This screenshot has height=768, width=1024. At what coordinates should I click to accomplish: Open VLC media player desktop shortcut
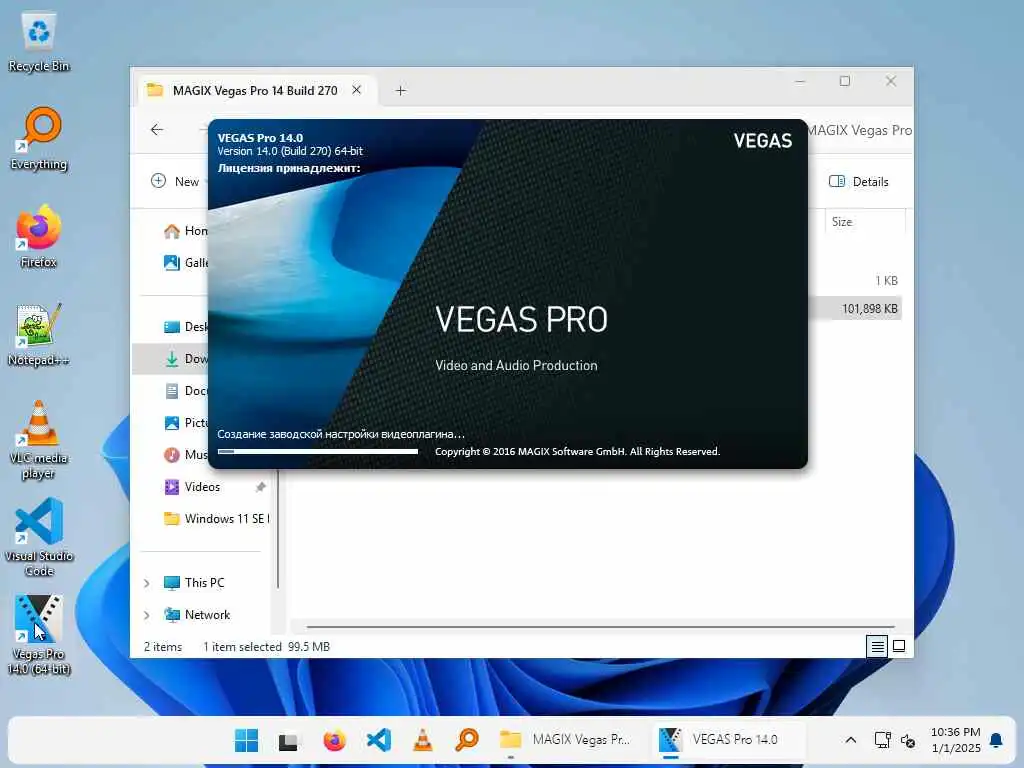(x=39, y=439)
